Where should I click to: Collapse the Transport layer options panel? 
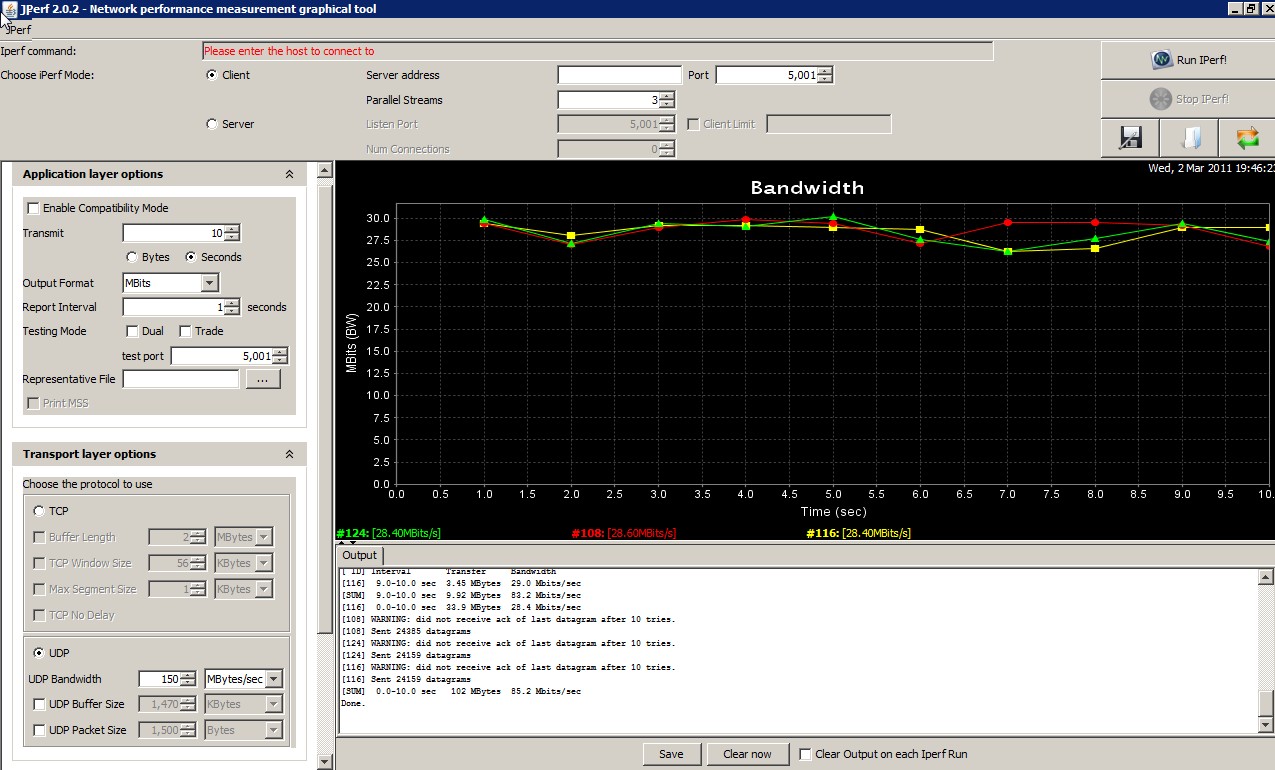pos(289,454)
